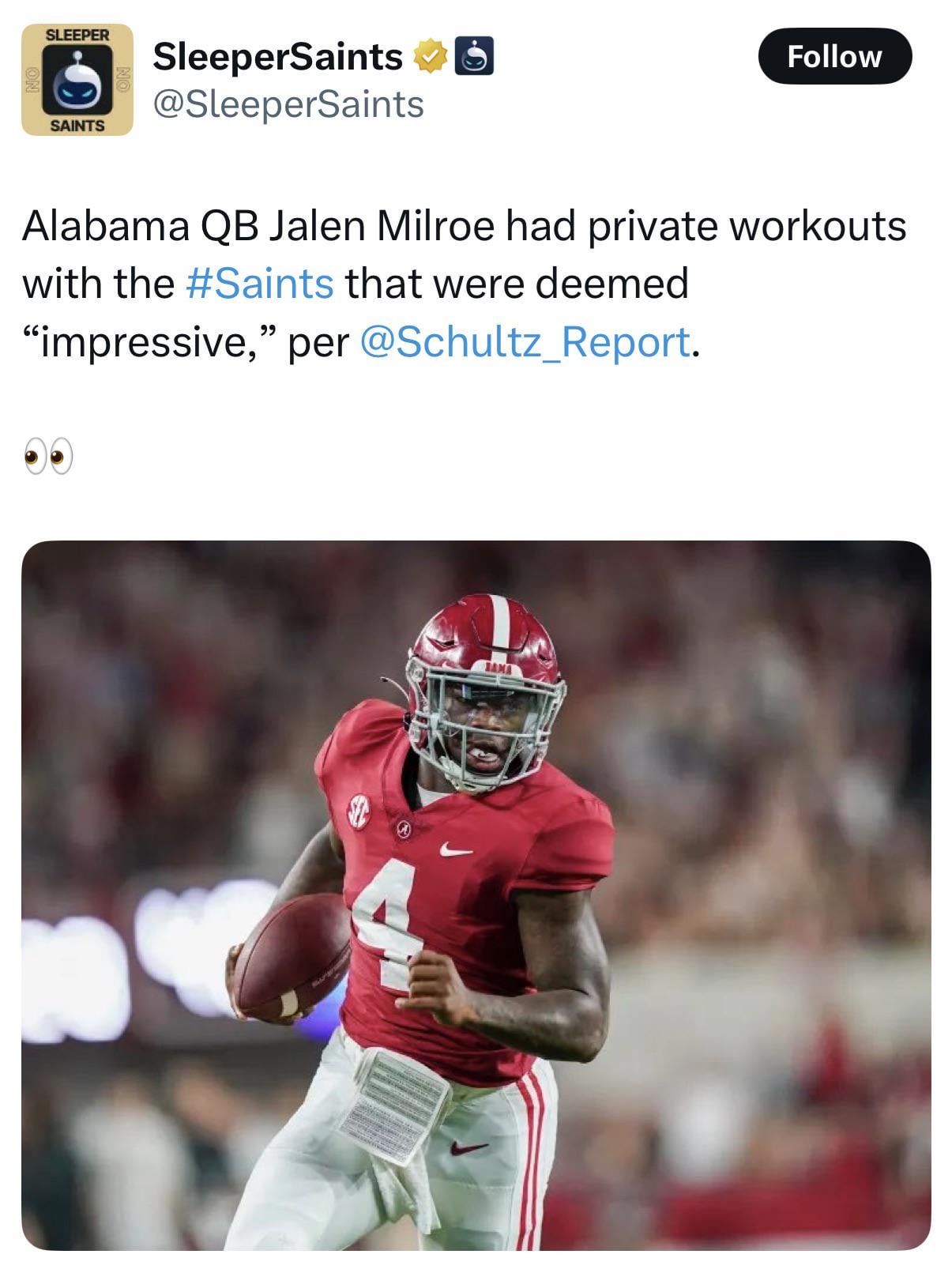Click the tweet text starting 'Alabama QB'
This screenshot has width=952, height=1273.
(x=463, y=226)
